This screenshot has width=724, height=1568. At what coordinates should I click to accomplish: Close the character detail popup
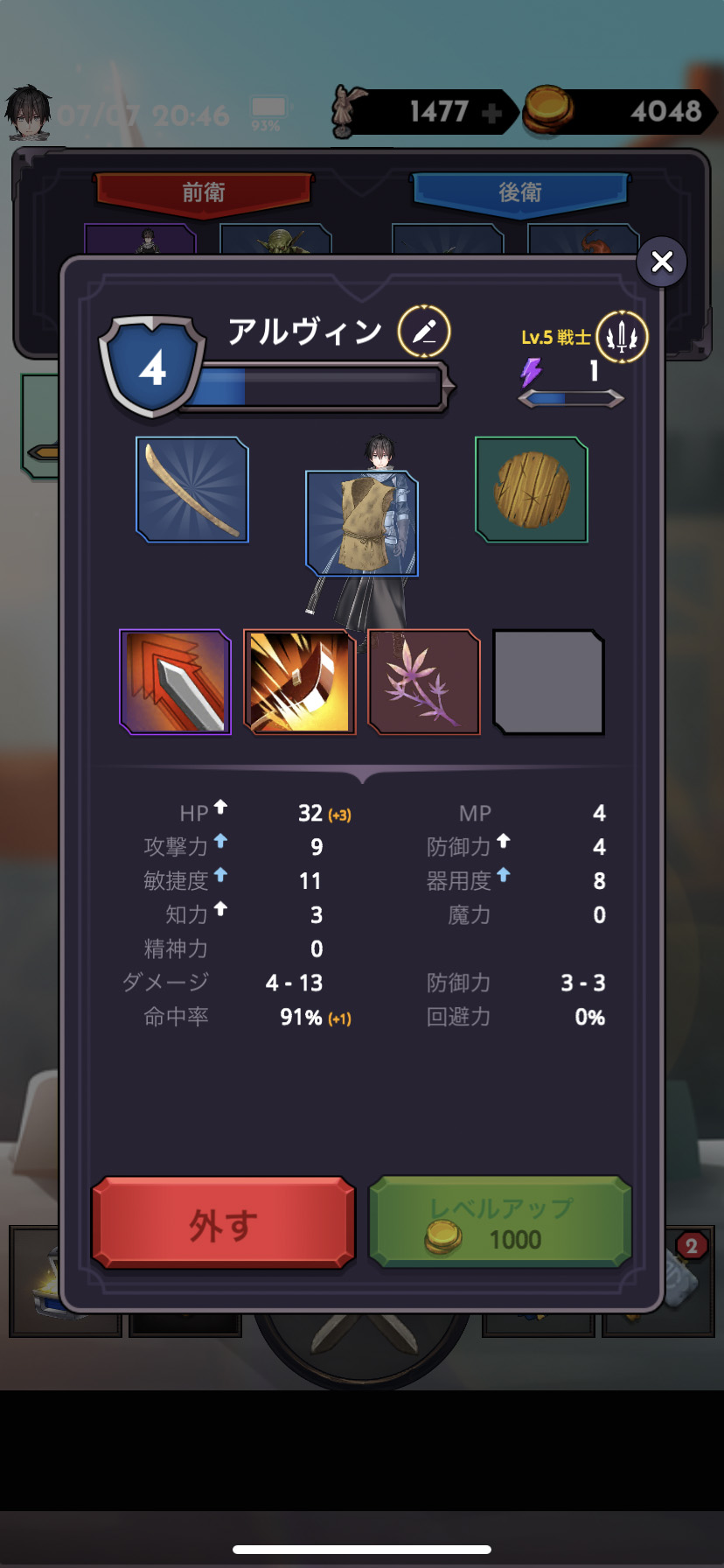coord(662,261)
